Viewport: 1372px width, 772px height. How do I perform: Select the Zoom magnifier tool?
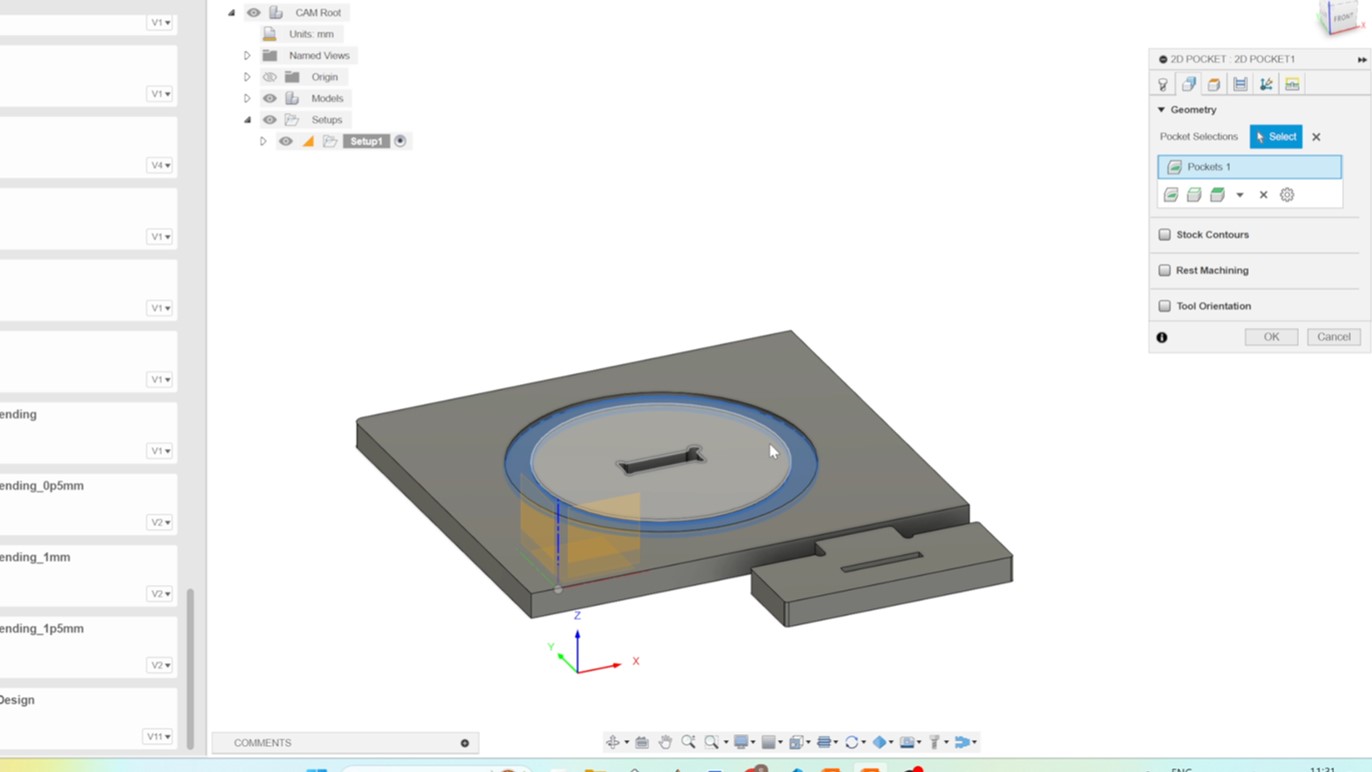688,742
